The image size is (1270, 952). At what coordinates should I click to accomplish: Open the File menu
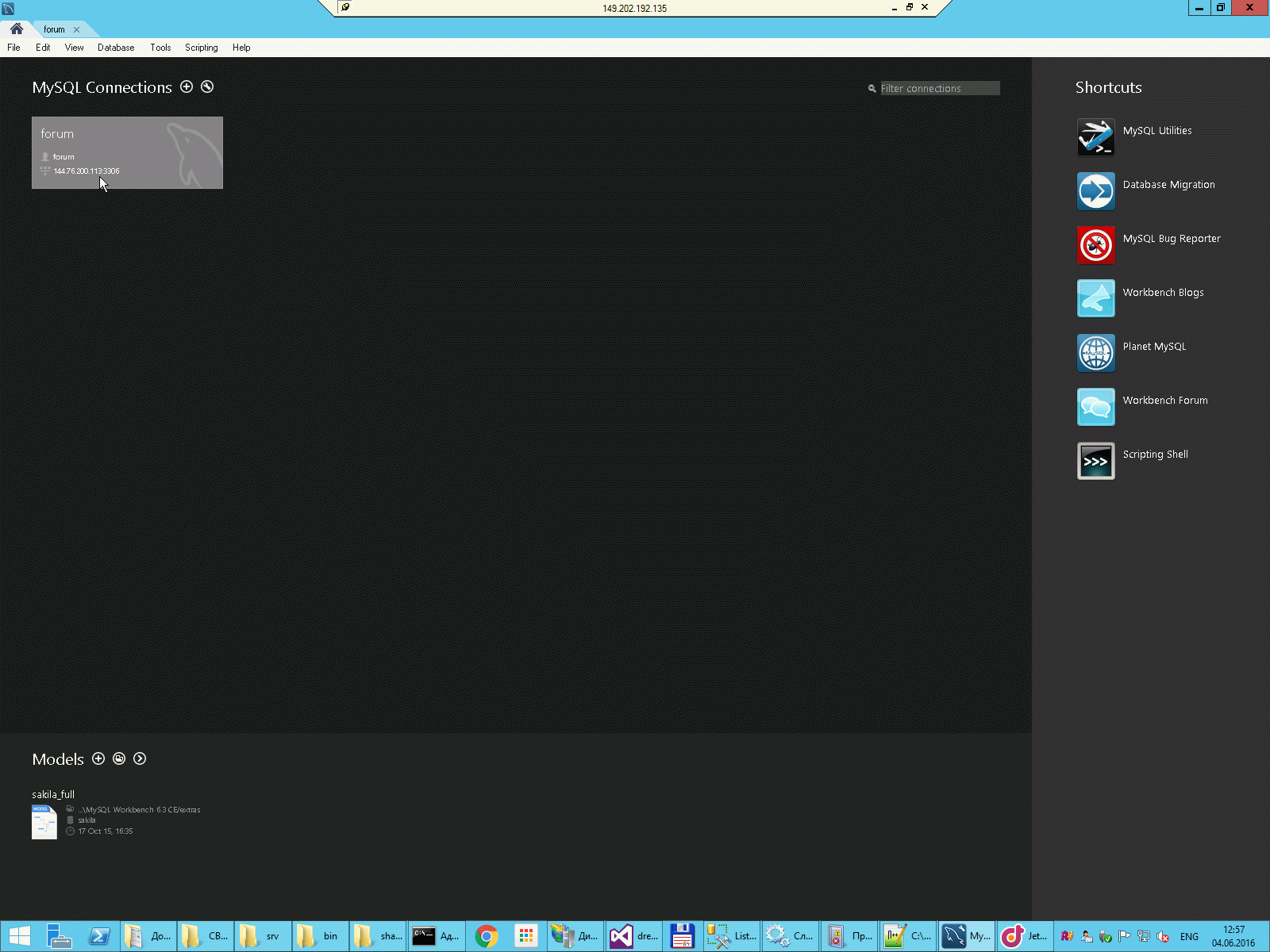click(13, 48)
